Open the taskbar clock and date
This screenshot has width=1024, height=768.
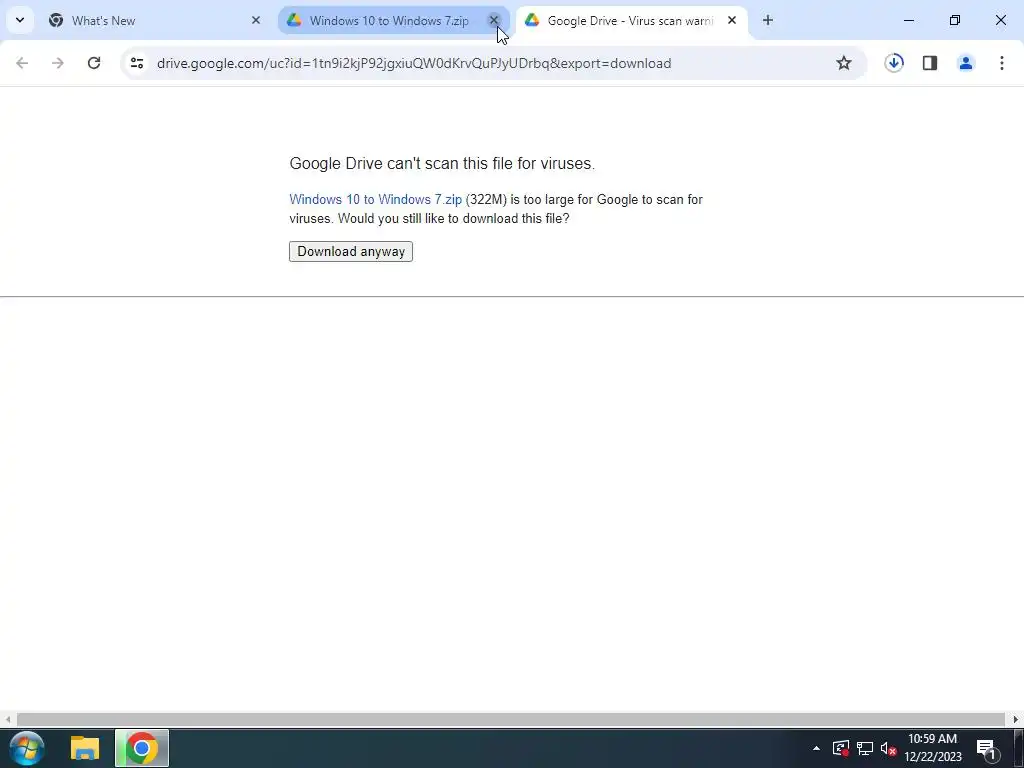pyautogui.click(x=933, y=748)
